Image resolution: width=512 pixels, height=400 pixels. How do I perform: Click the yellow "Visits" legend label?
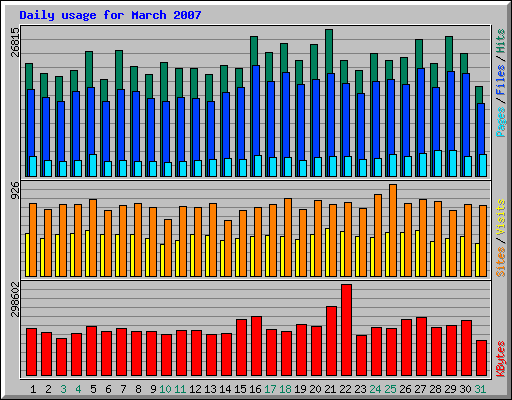tap(501, 218)
